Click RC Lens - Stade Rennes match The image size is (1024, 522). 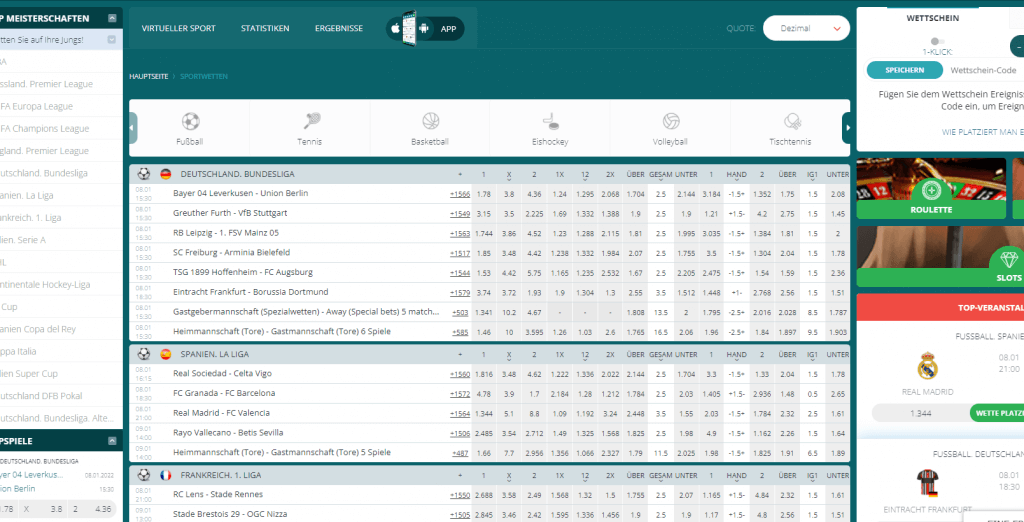[x=218, y=495]
